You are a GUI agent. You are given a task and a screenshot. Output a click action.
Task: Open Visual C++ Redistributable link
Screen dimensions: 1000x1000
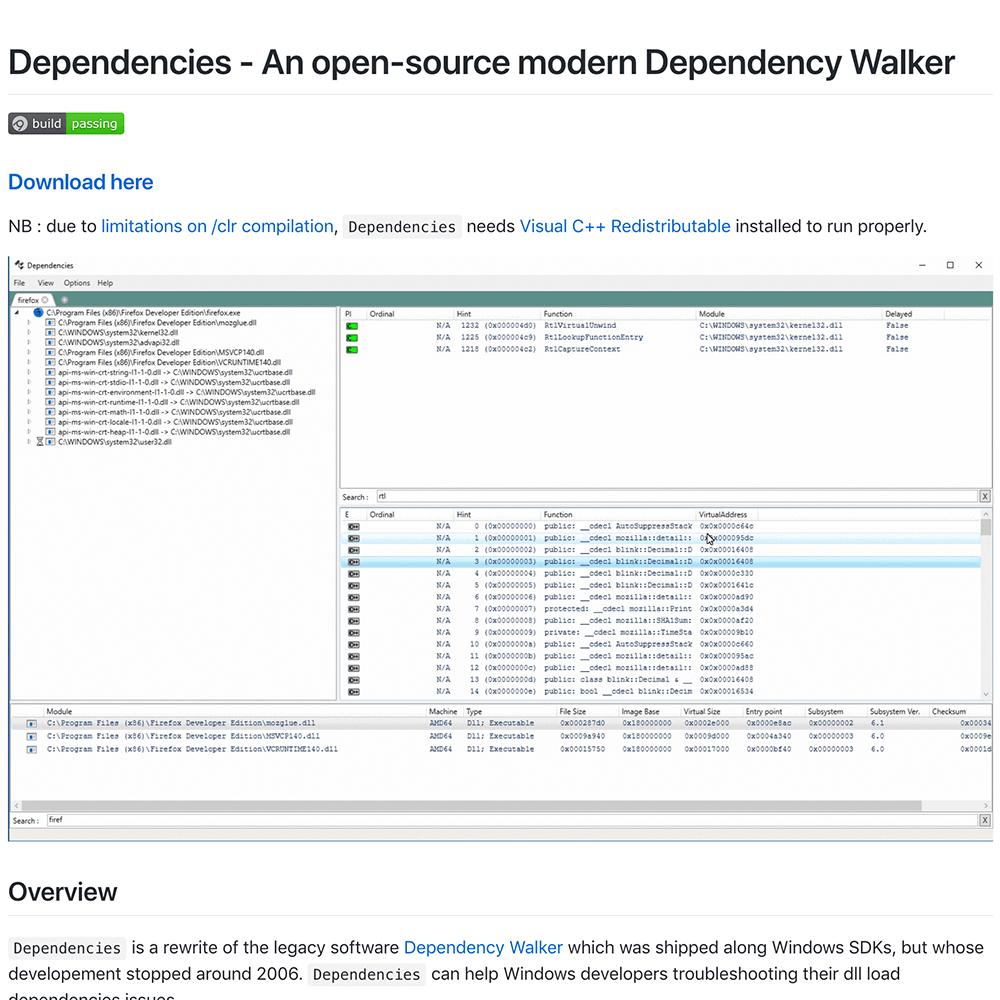[x=625, y=226]
